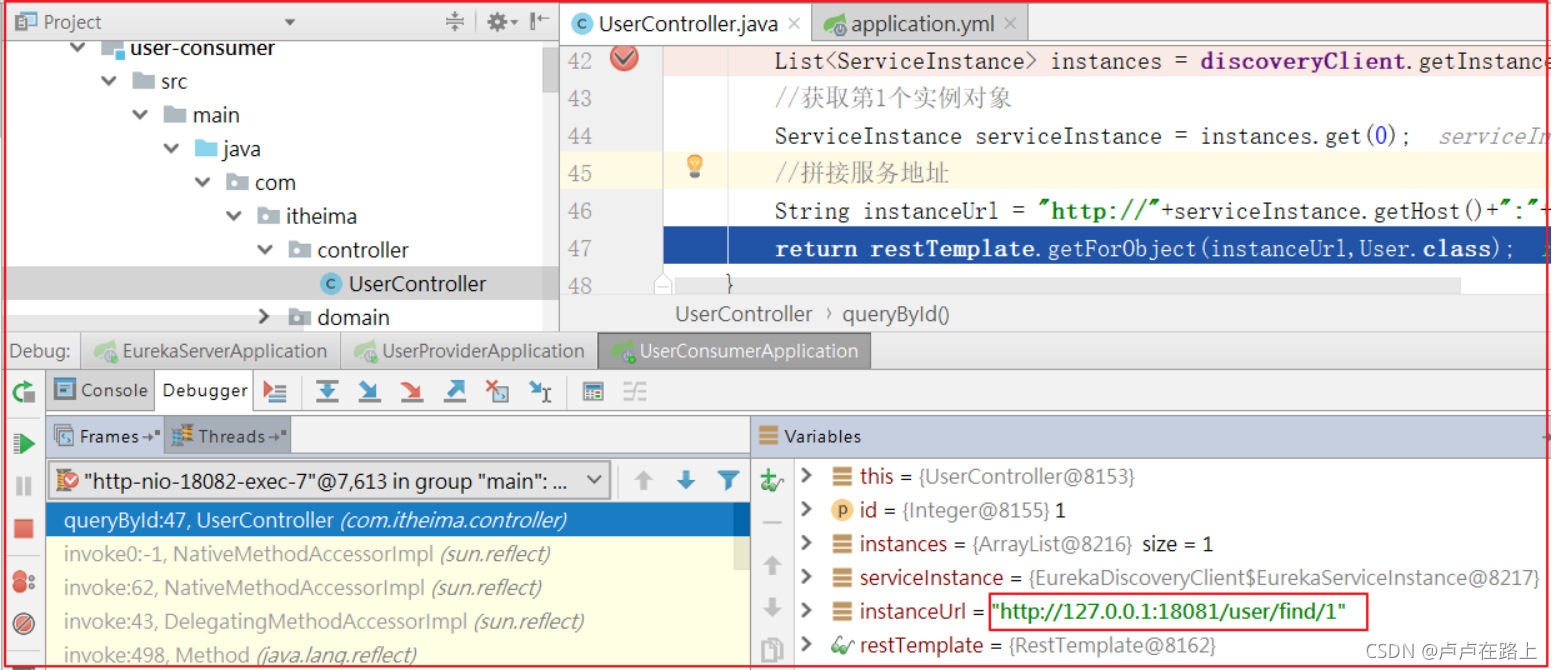Close the UserController.java tab
This screenshot has height=670, width=1552.
[x=795, y=24]
